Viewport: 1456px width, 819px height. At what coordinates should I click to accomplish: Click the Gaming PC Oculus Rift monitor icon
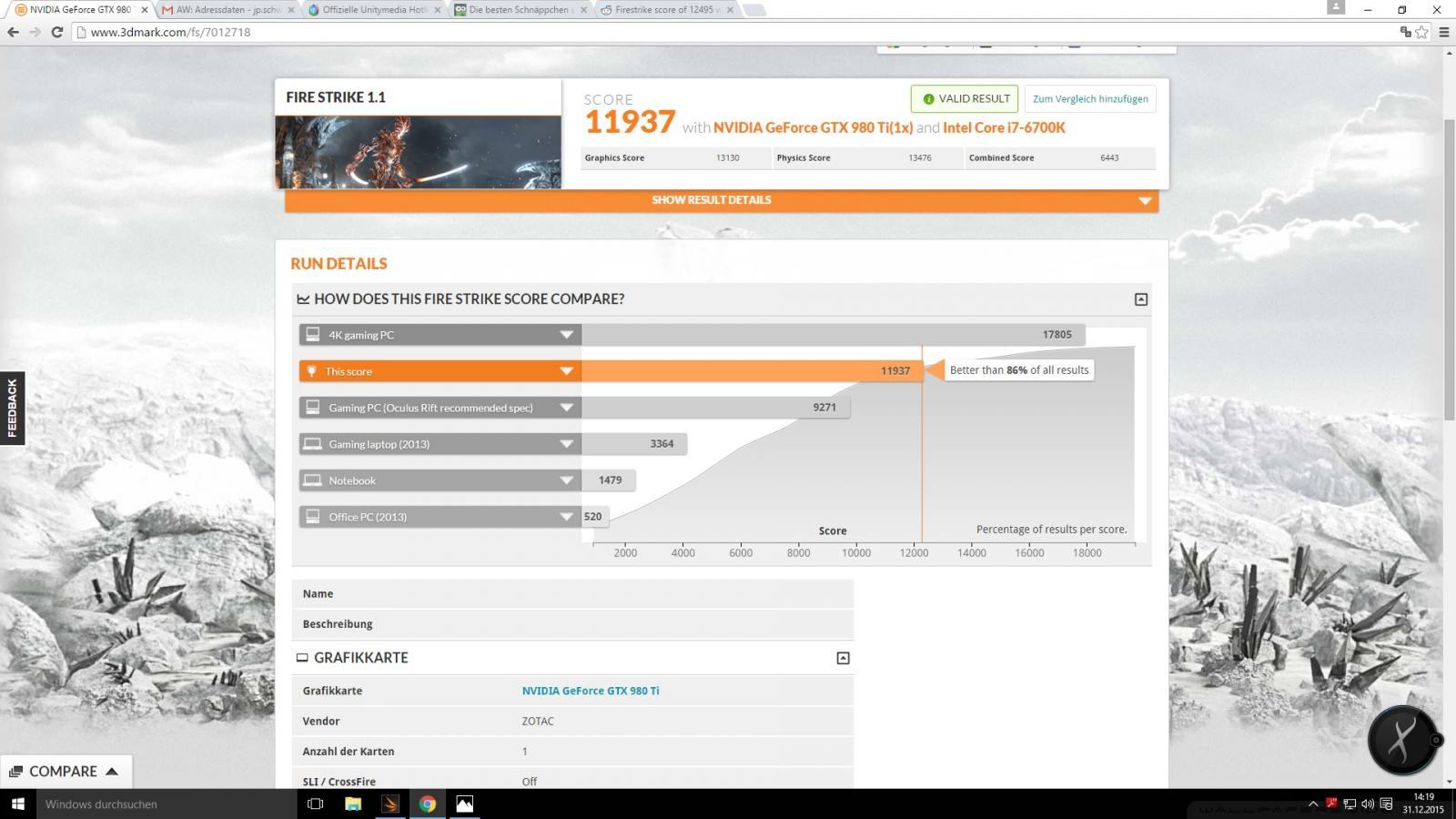click(x=312, y=408)
